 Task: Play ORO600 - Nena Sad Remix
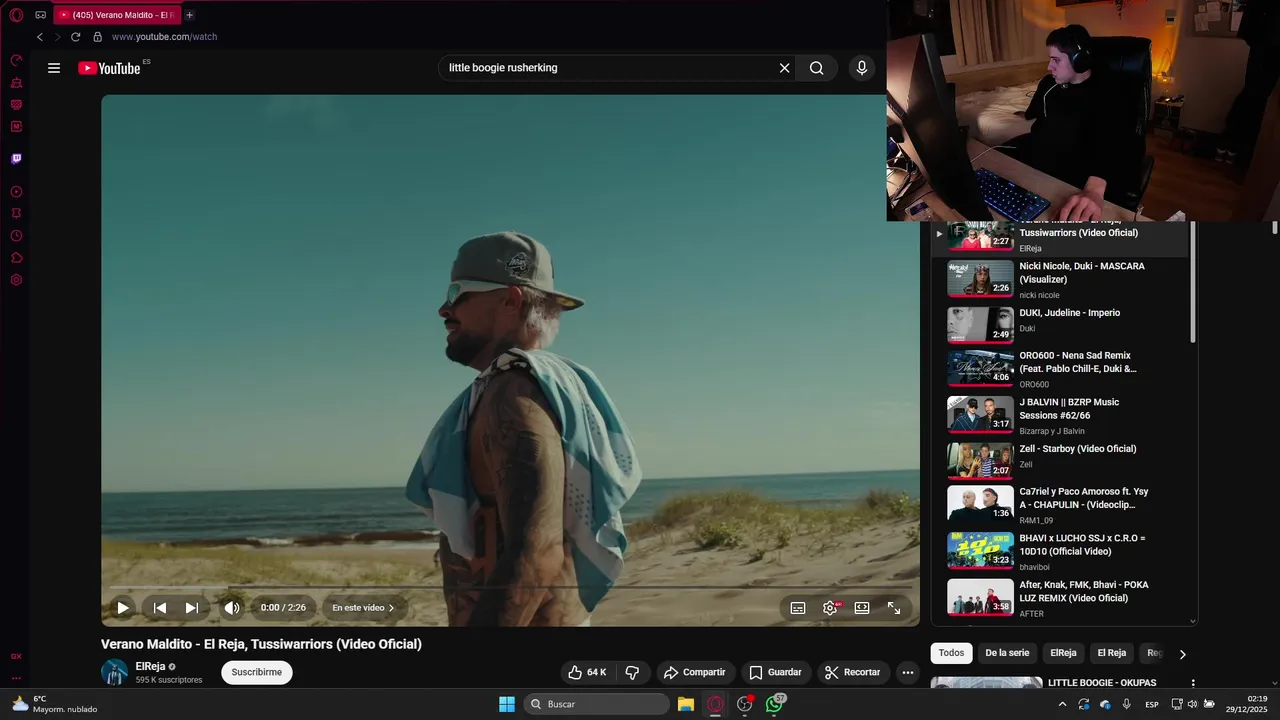(1065, 369)
